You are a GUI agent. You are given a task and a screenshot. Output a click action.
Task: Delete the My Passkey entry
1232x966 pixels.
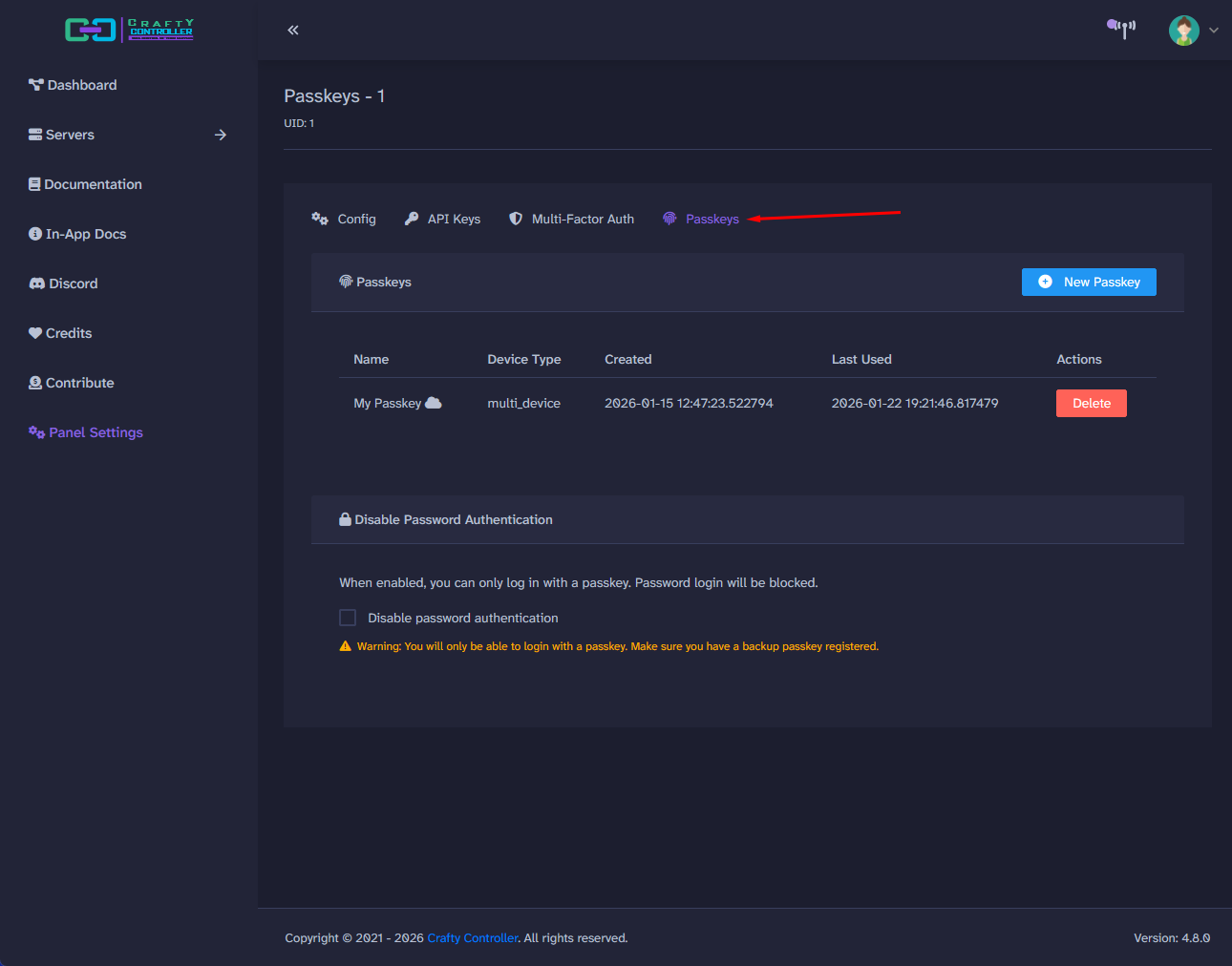pos(1091,403)
